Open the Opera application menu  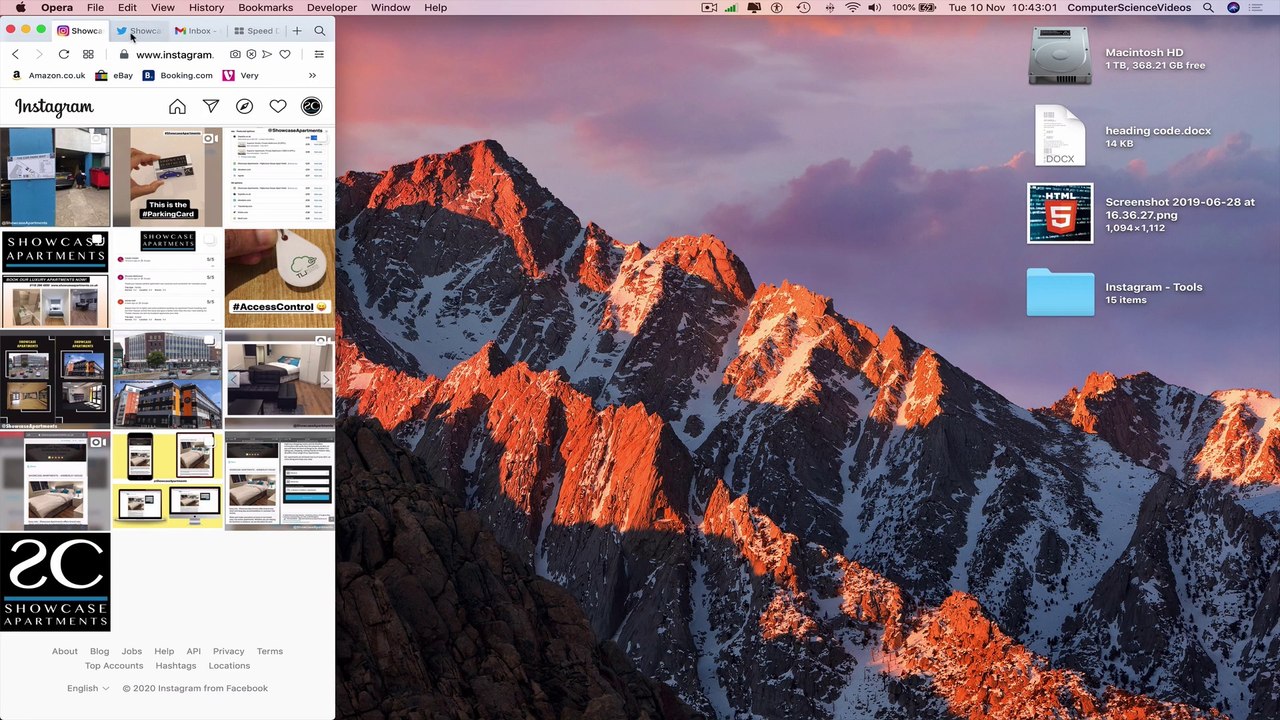click(x=57, y=7)
